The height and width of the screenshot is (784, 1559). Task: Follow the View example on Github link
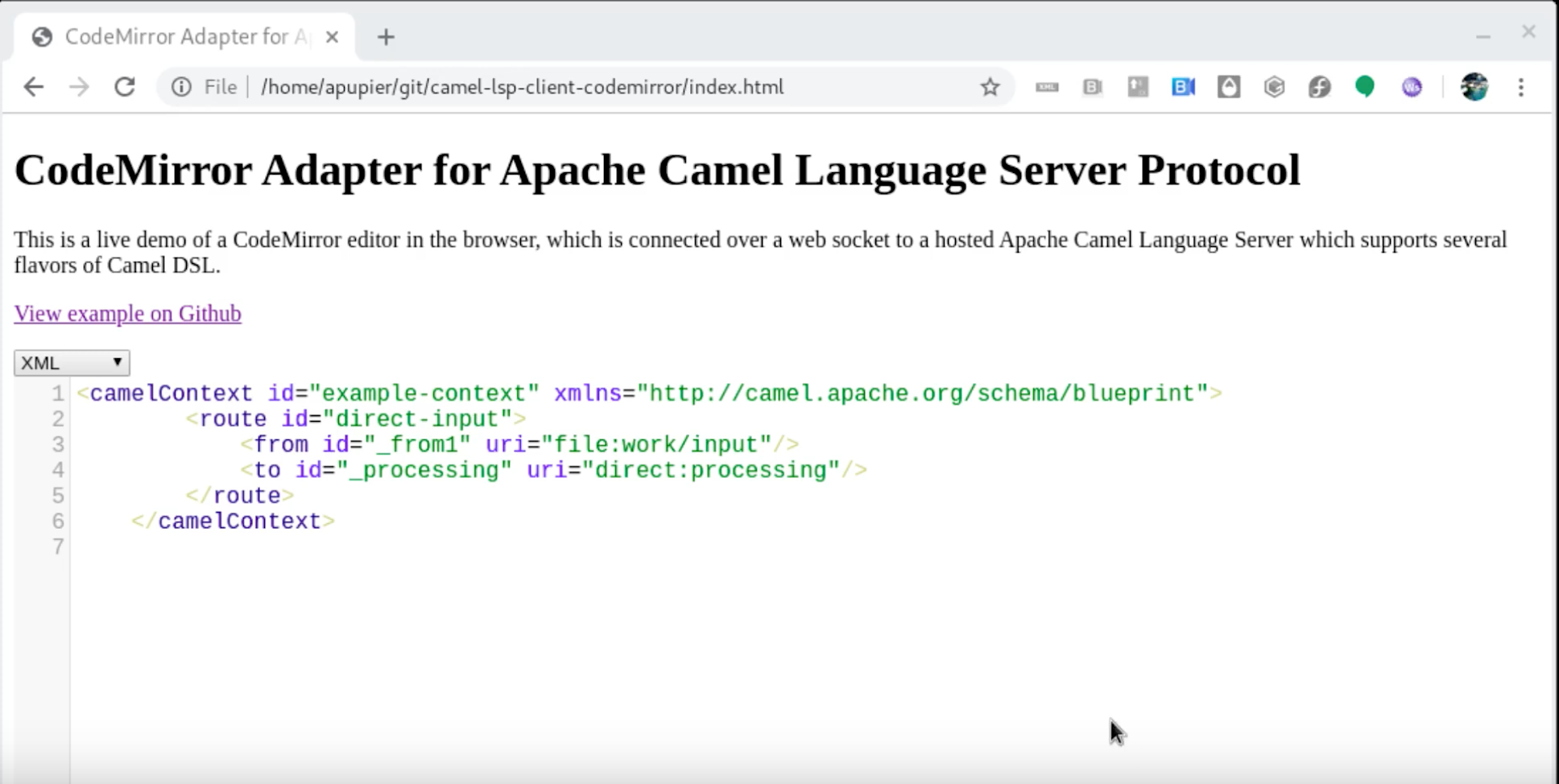127,313
